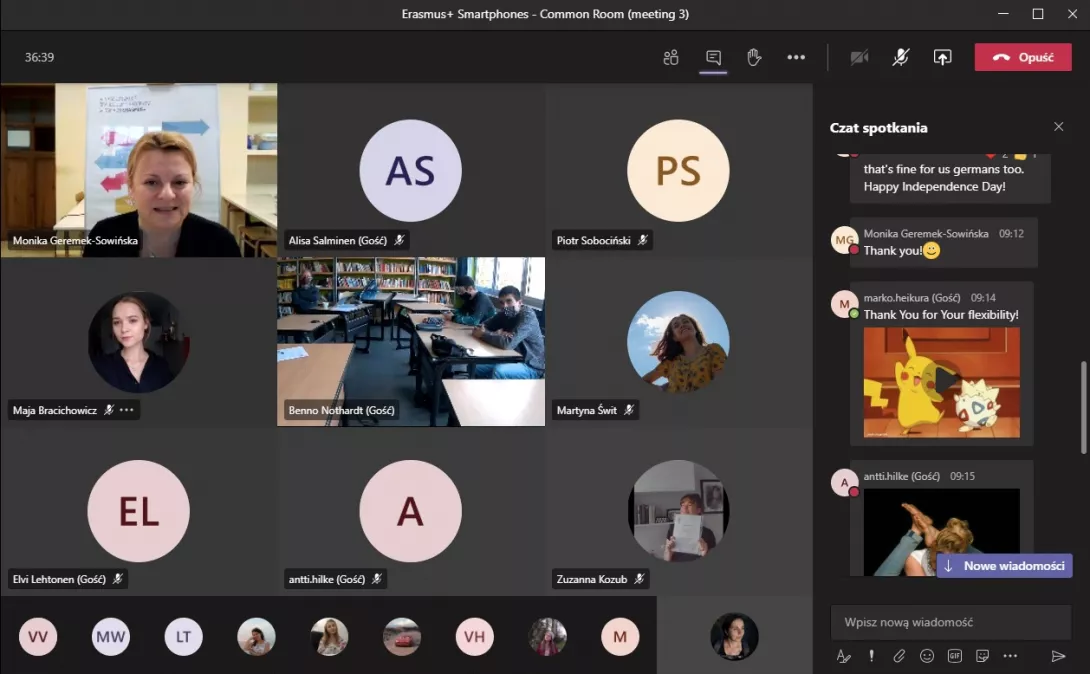Toggle the camera on
Viewport: 1090px width, 674px height.
pos(859,57)
